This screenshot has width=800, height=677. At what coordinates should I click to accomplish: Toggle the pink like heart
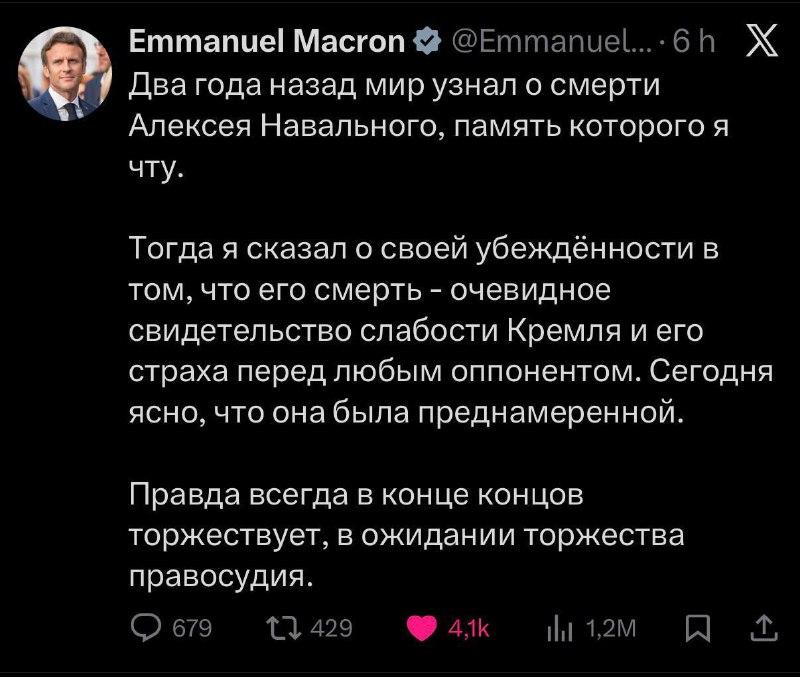click(424, 628)
